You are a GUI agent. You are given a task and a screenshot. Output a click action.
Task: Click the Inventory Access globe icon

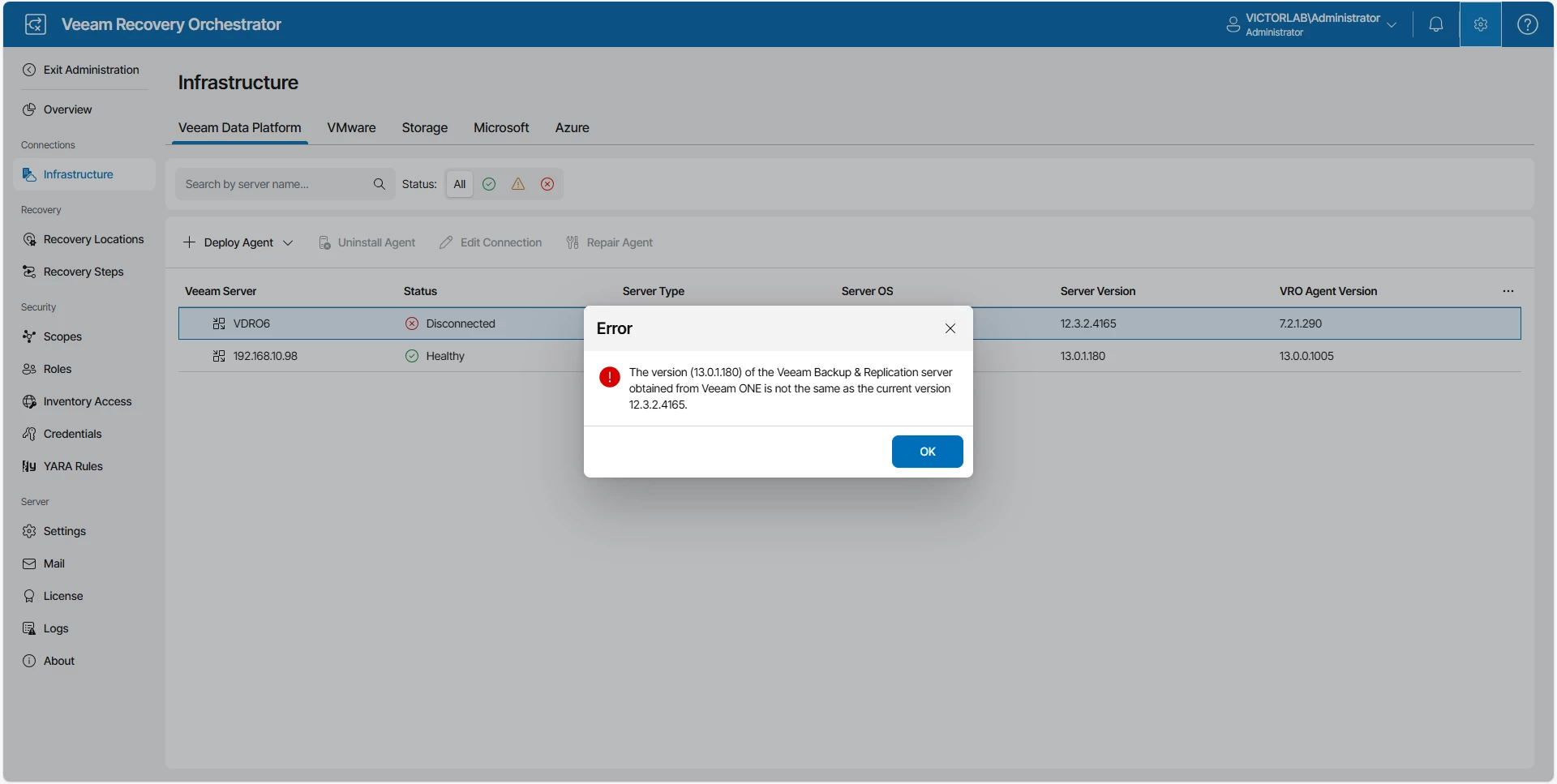[x=29, y=401]
